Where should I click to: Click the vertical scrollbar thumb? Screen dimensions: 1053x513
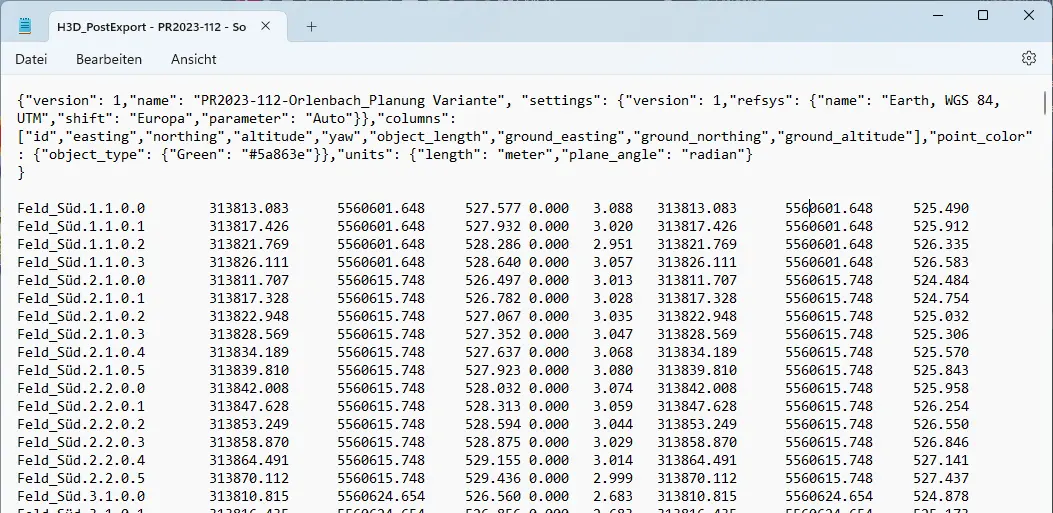tap(1046, 101)
